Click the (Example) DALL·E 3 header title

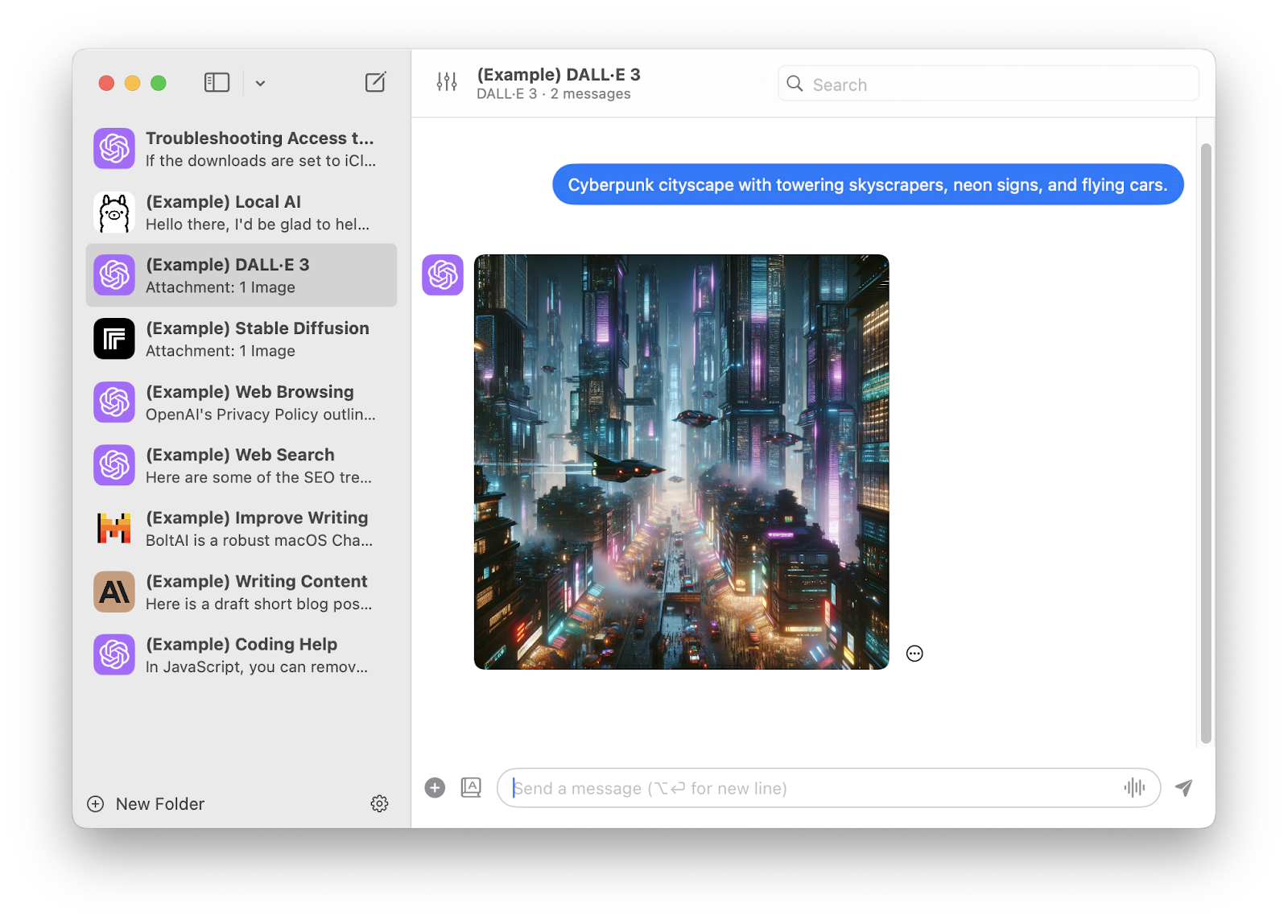click(x=559, y=75)
